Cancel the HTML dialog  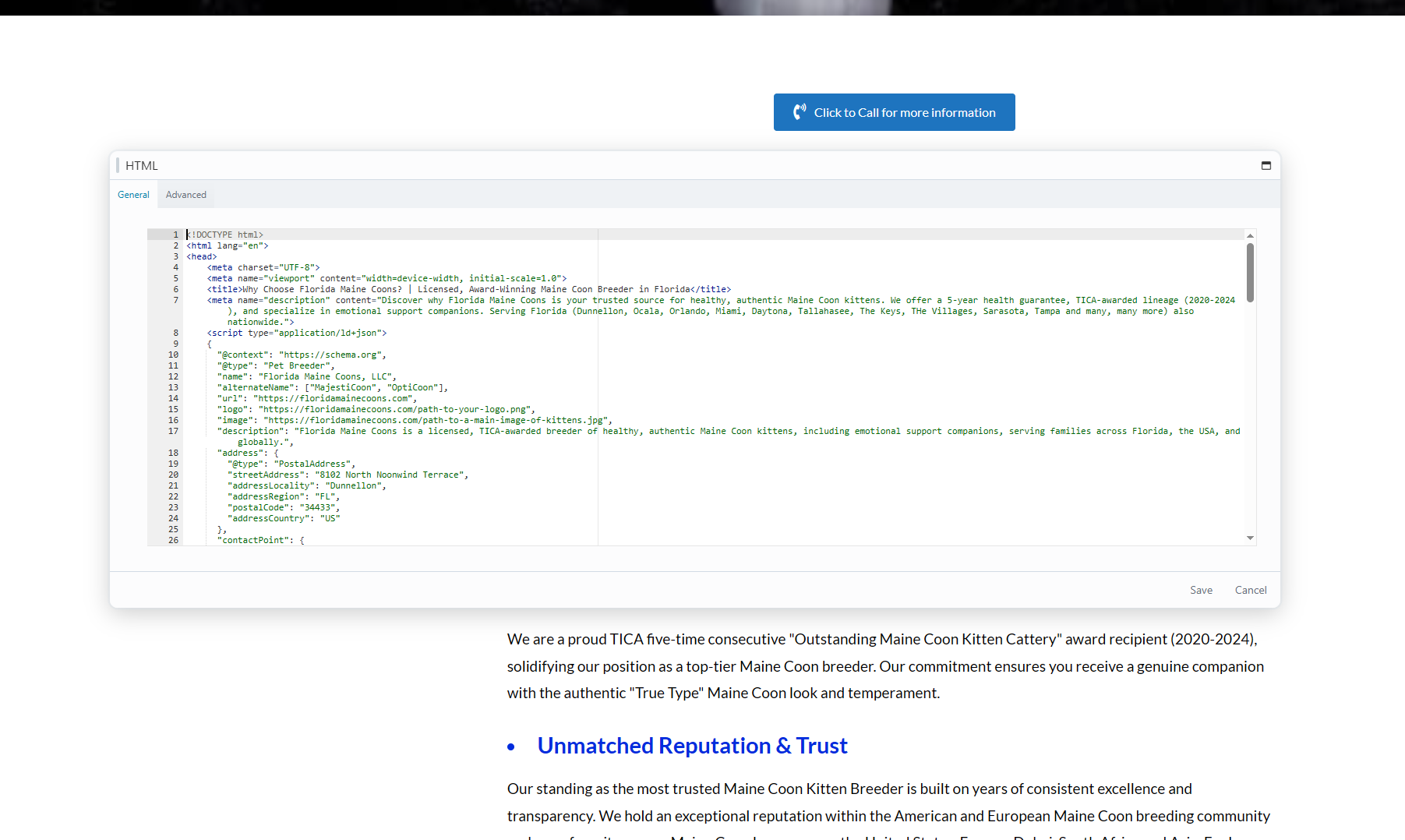1250,590
